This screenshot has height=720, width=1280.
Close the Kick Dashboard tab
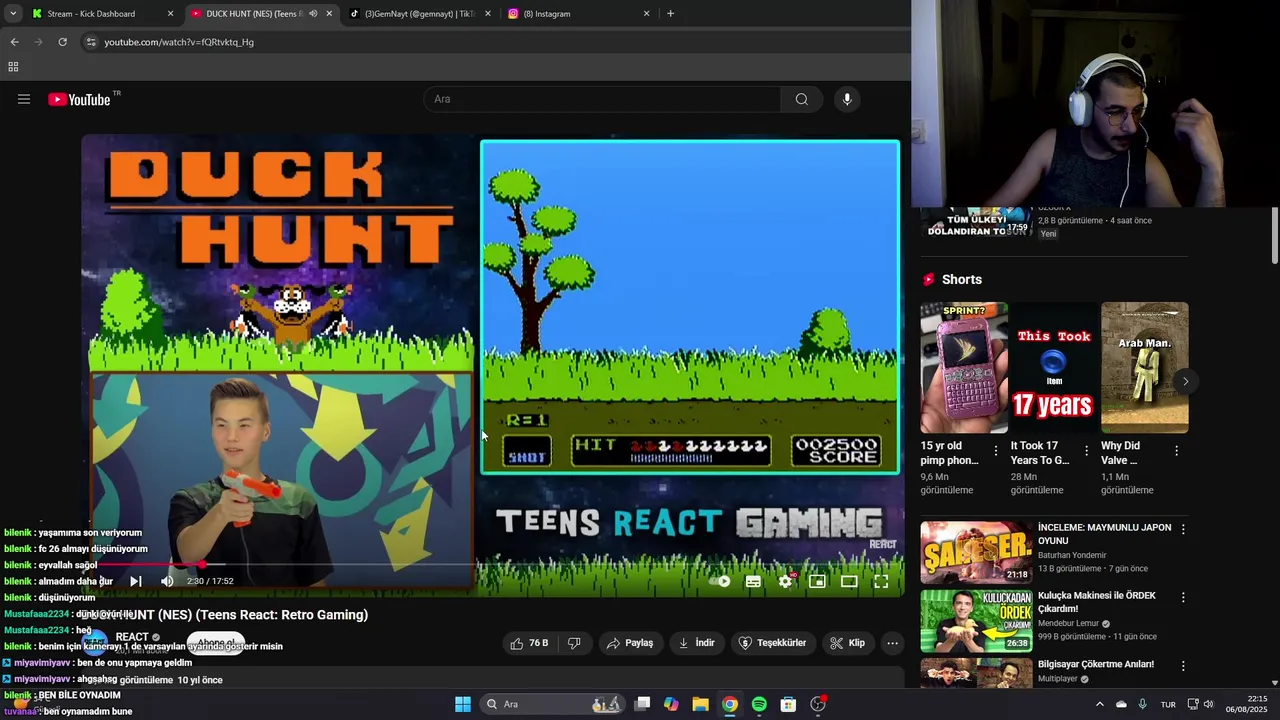click(x=171, y=14)
